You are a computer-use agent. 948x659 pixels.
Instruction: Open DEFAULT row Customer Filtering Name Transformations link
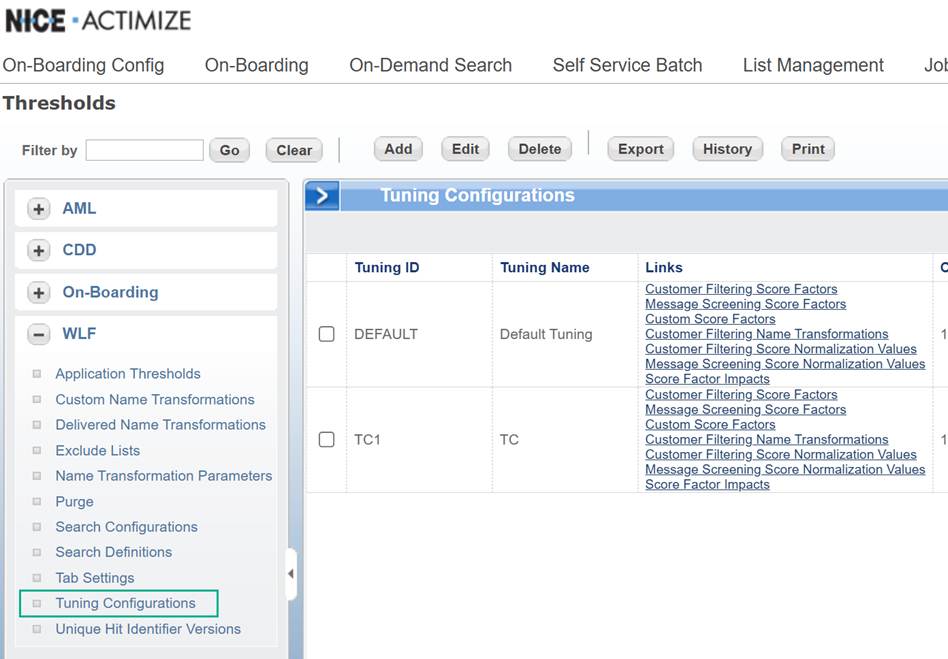[767, 334]
